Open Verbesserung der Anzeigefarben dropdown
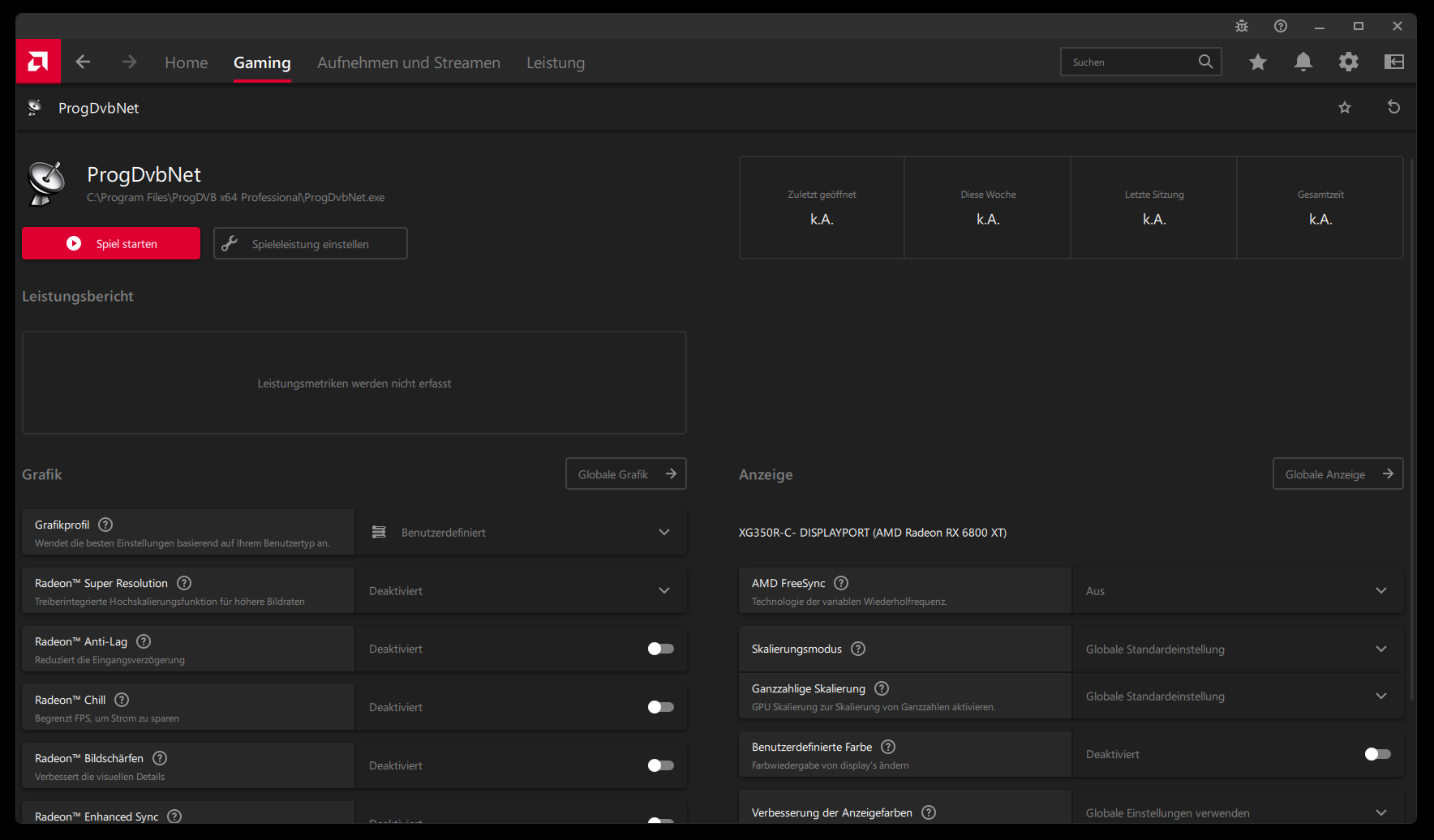This screenshot has height=840, width=1434. coord(1238,812)
